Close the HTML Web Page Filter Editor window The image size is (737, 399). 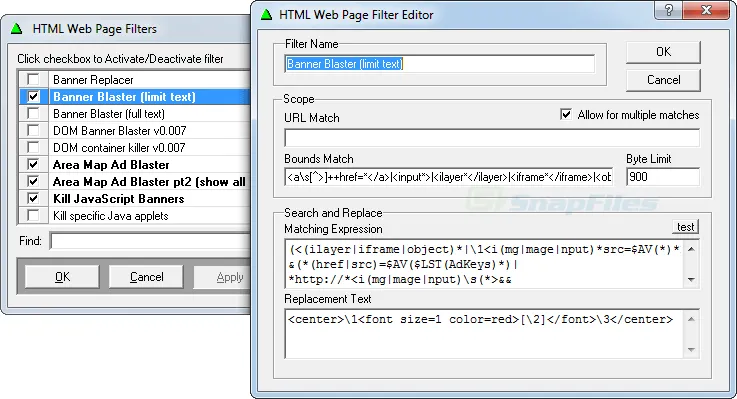click(706, 10)
